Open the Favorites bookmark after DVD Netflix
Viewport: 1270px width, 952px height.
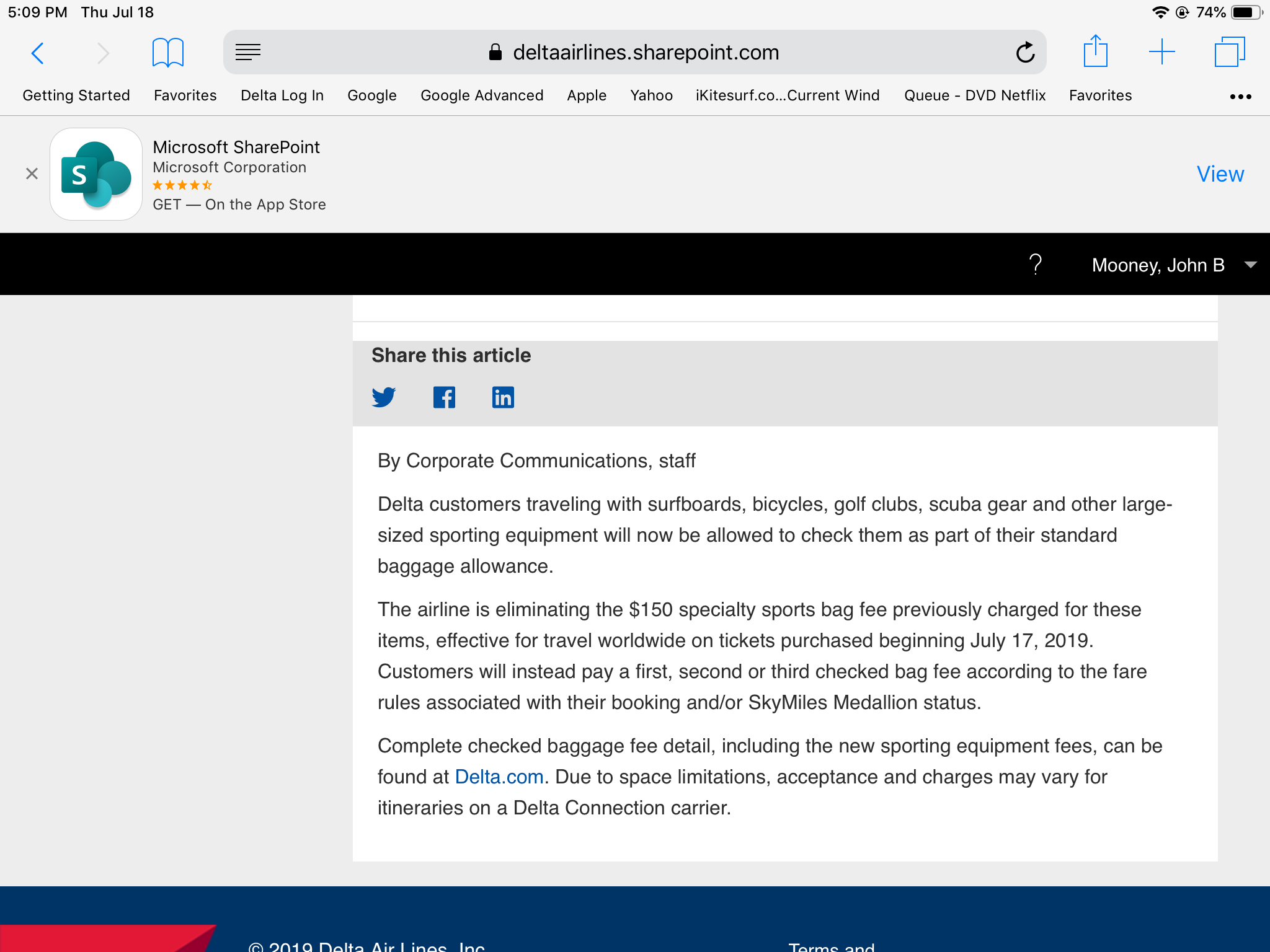pyautogui.click(x=1101, y=95)
